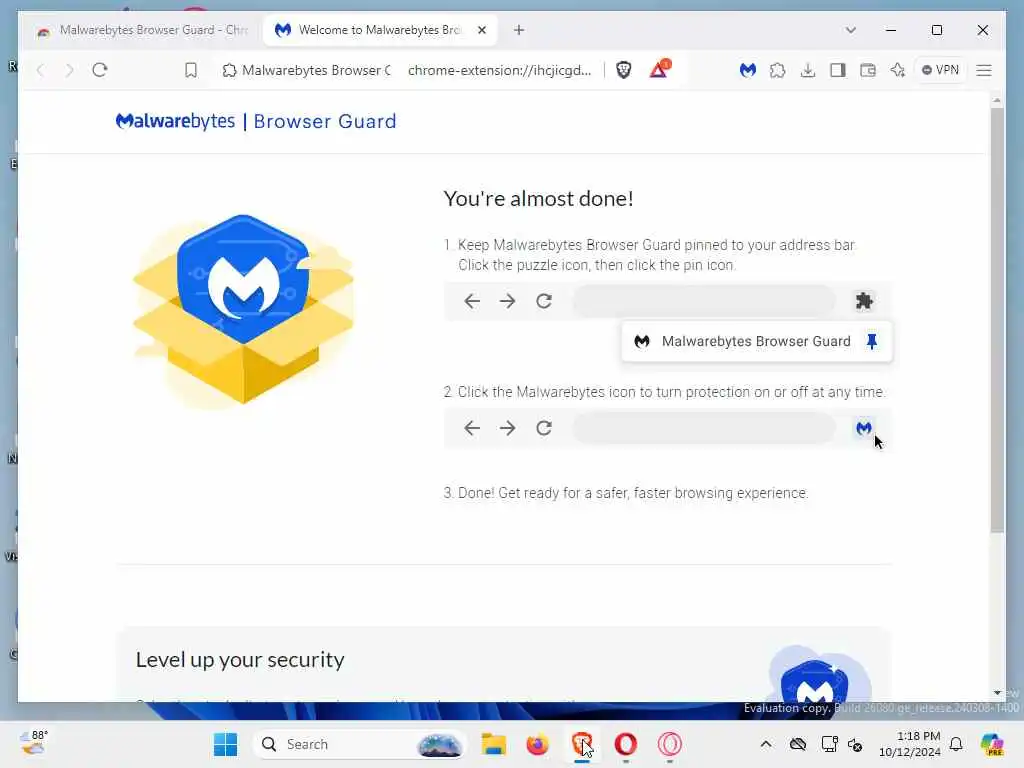The height and width of the screenshot is (768, 1024).
Task: Click the cloud sync tray icon
Action: (797, 744)
